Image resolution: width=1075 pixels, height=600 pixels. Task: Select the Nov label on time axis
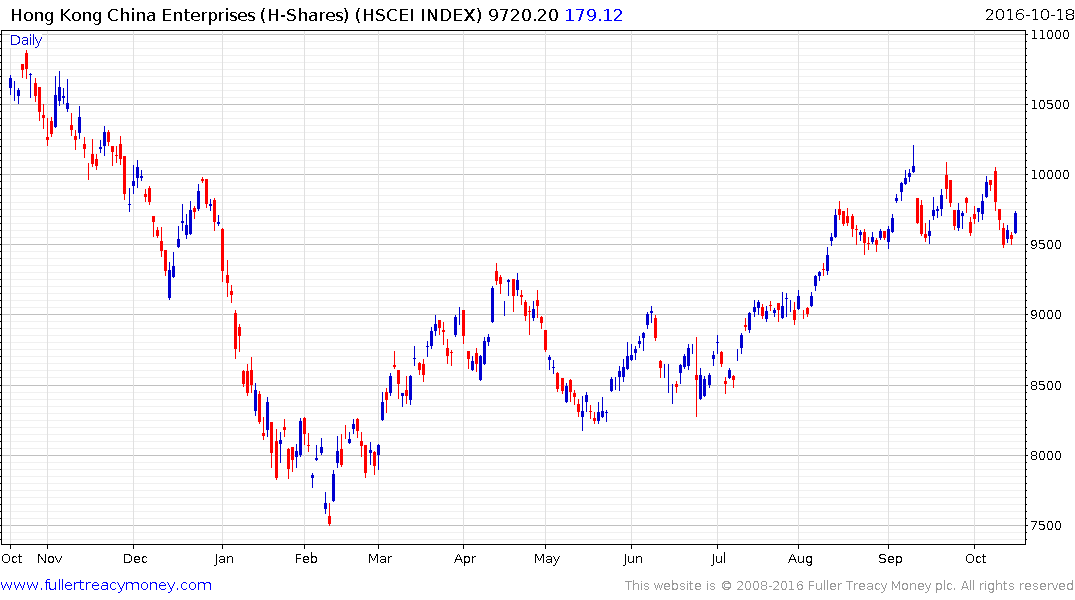(x=49, y=558)
